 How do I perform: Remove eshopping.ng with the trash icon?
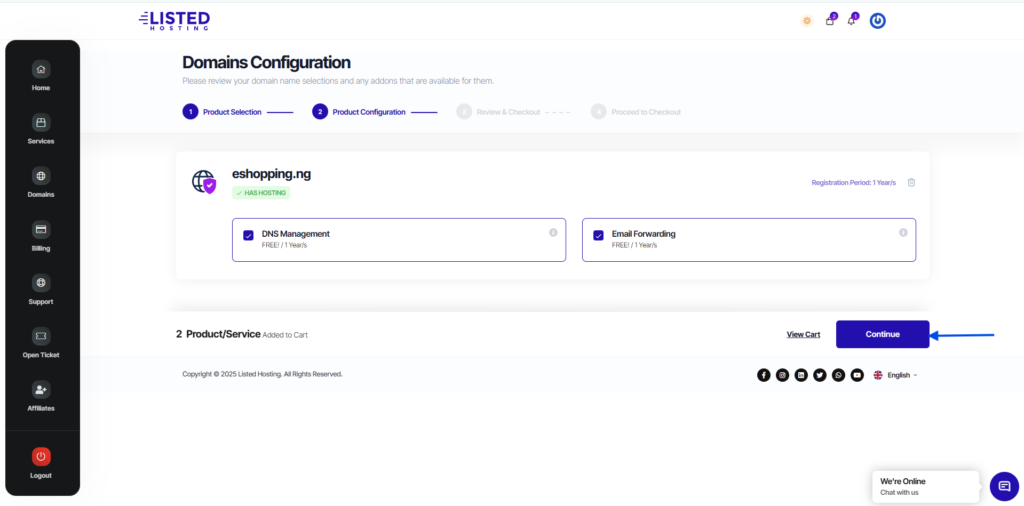click(911, 182)
